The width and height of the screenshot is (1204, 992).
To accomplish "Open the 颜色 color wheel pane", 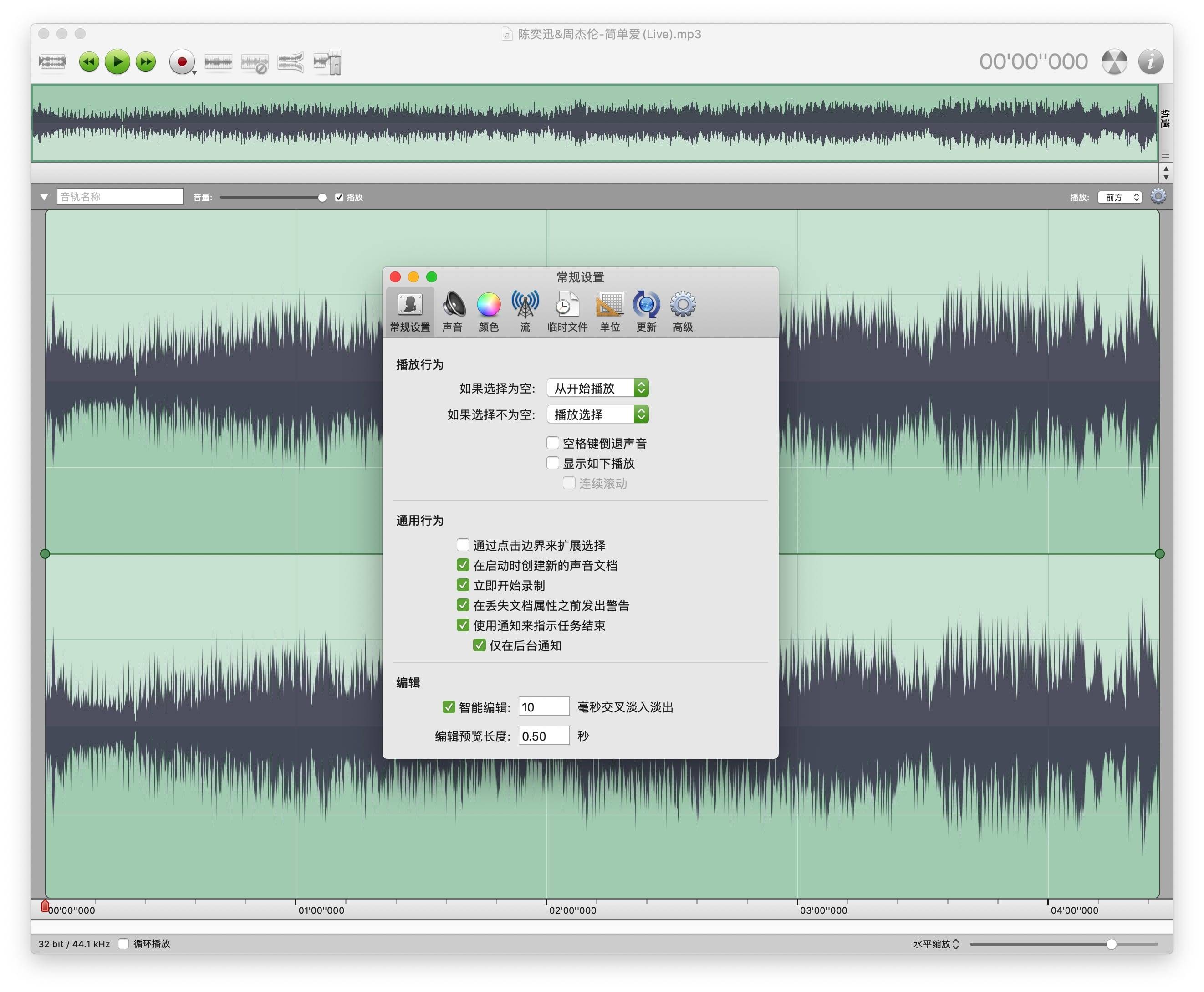I will tap(488, 312).
